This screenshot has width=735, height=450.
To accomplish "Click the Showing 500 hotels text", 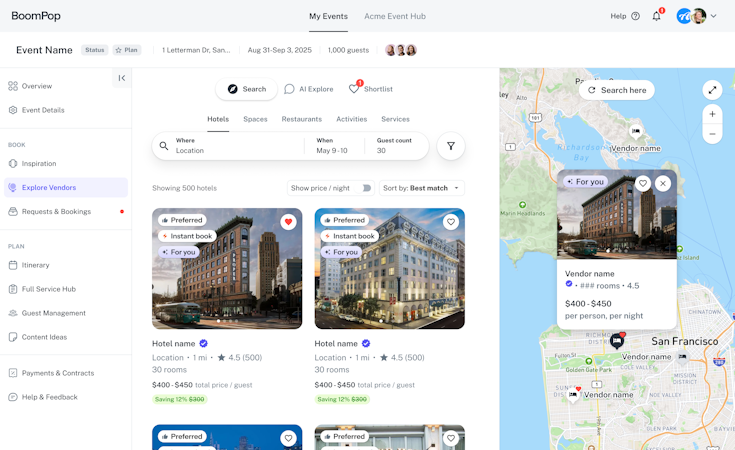I will (x=184, y=188).
